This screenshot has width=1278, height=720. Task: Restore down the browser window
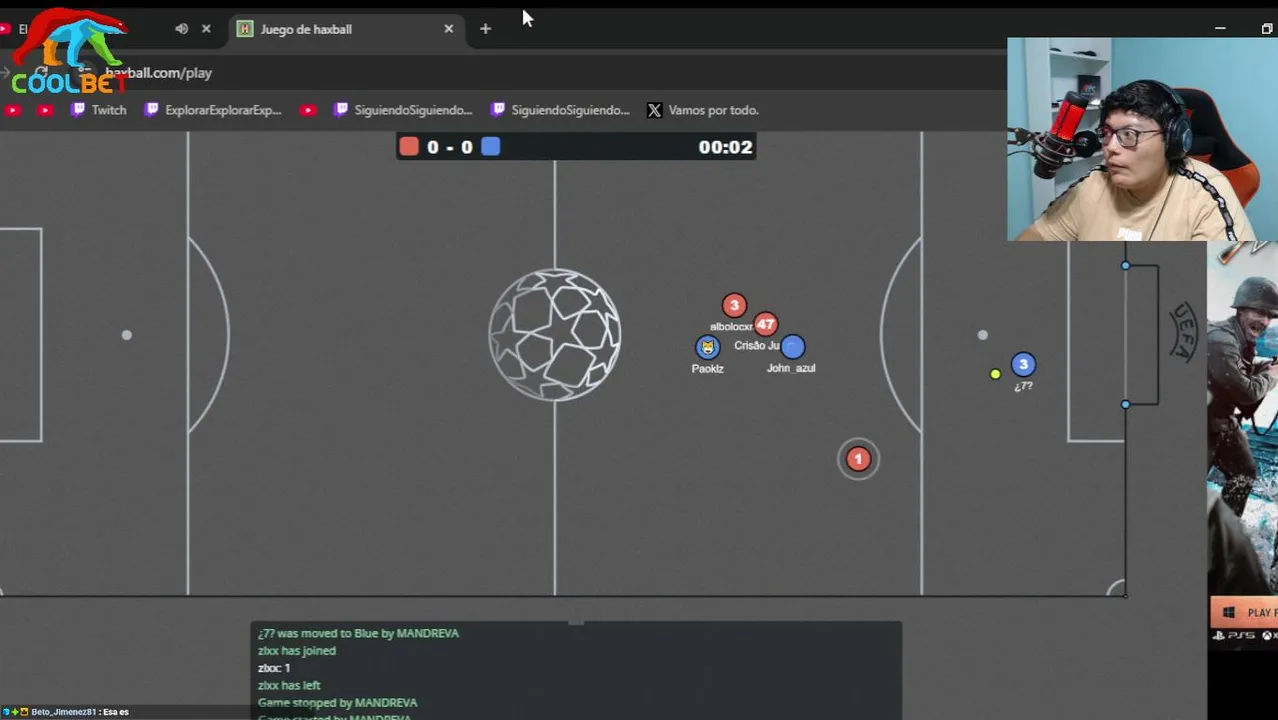[1267, 29]
